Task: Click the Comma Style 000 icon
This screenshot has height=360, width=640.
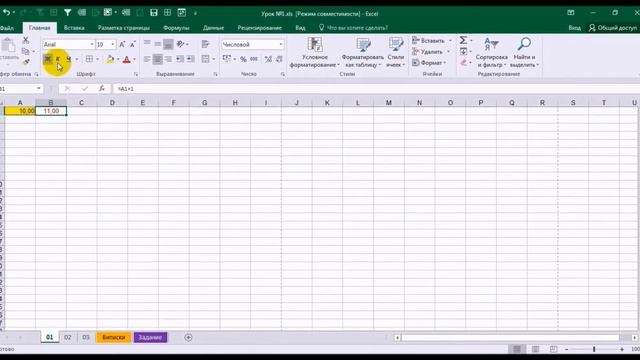Action: click(x=254, y=59)
